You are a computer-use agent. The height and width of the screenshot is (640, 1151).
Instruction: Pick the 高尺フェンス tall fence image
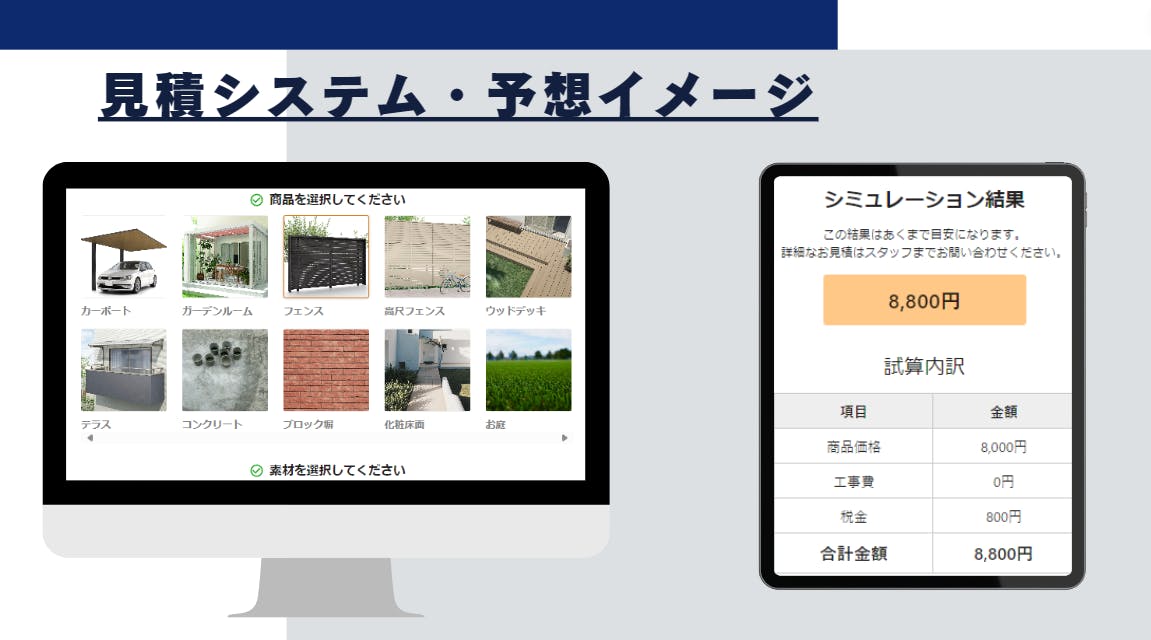(x=427, y=257)
